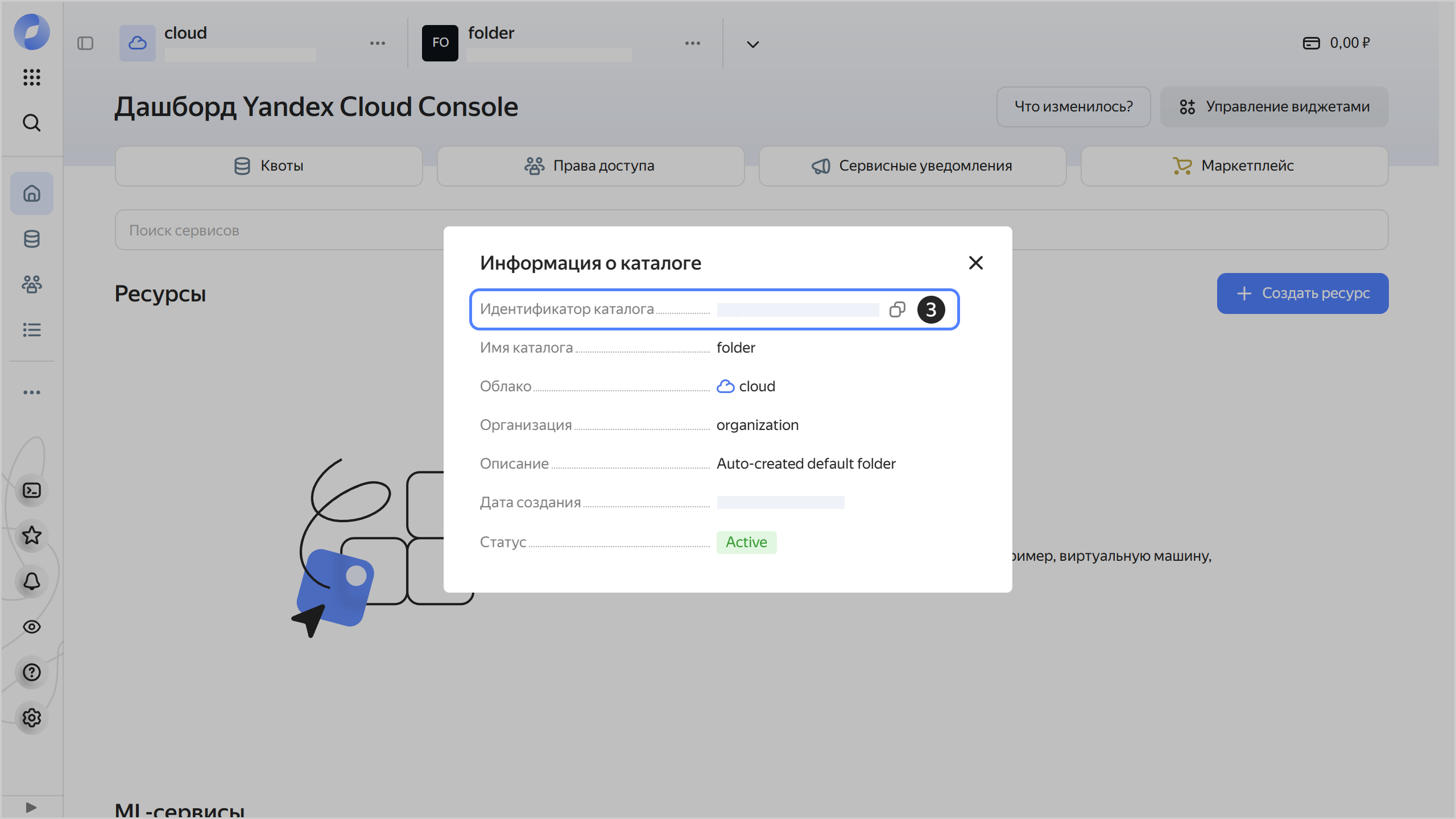Click the Создать ресурс button

tap(1302, 293)
